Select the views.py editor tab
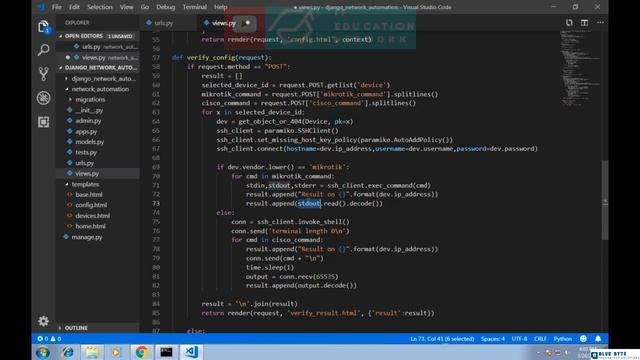The width and height of the screenshot is (640, 360). coord(224,23)
